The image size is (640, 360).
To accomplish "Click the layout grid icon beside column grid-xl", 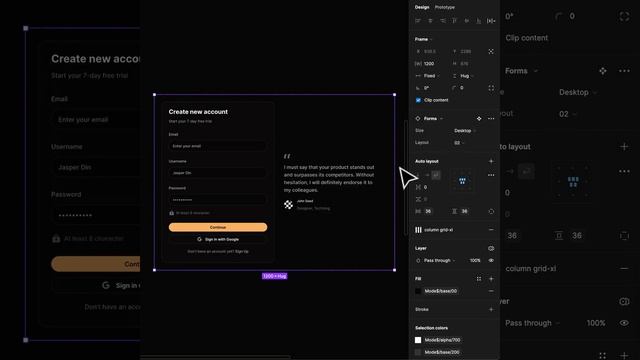I will [x=418, y=230].
